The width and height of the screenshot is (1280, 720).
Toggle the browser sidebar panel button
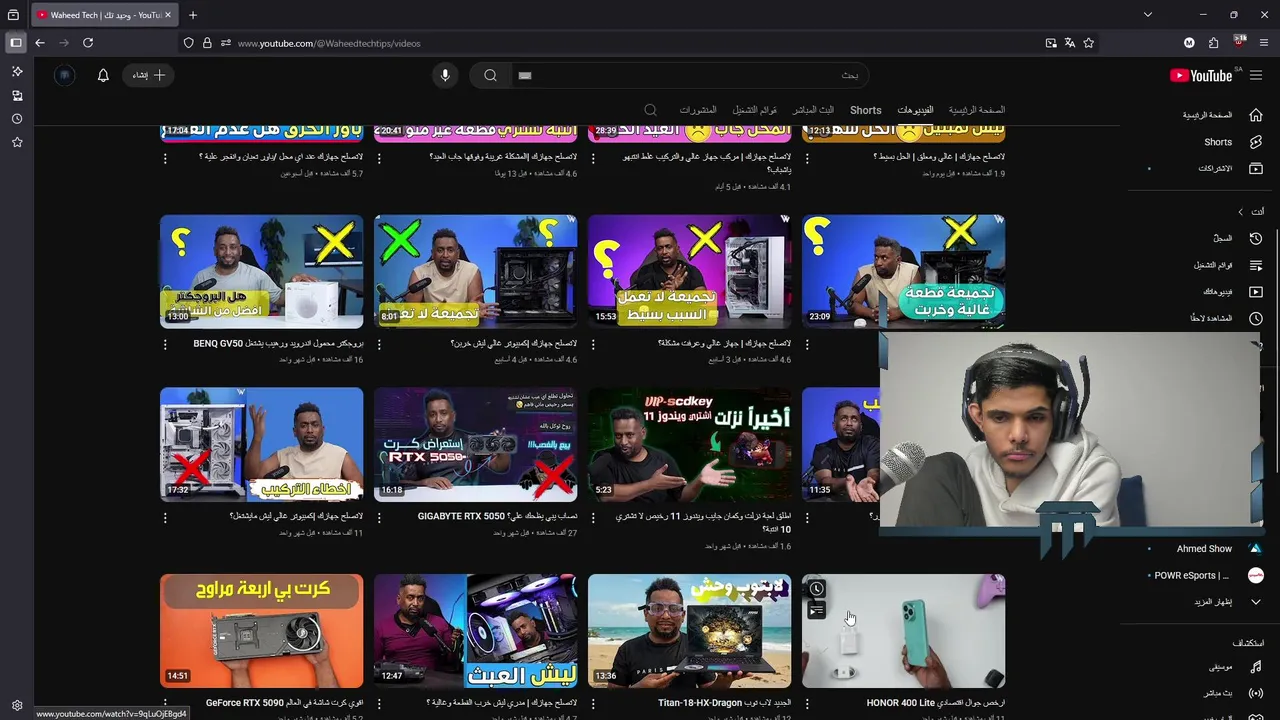[16, 43]
